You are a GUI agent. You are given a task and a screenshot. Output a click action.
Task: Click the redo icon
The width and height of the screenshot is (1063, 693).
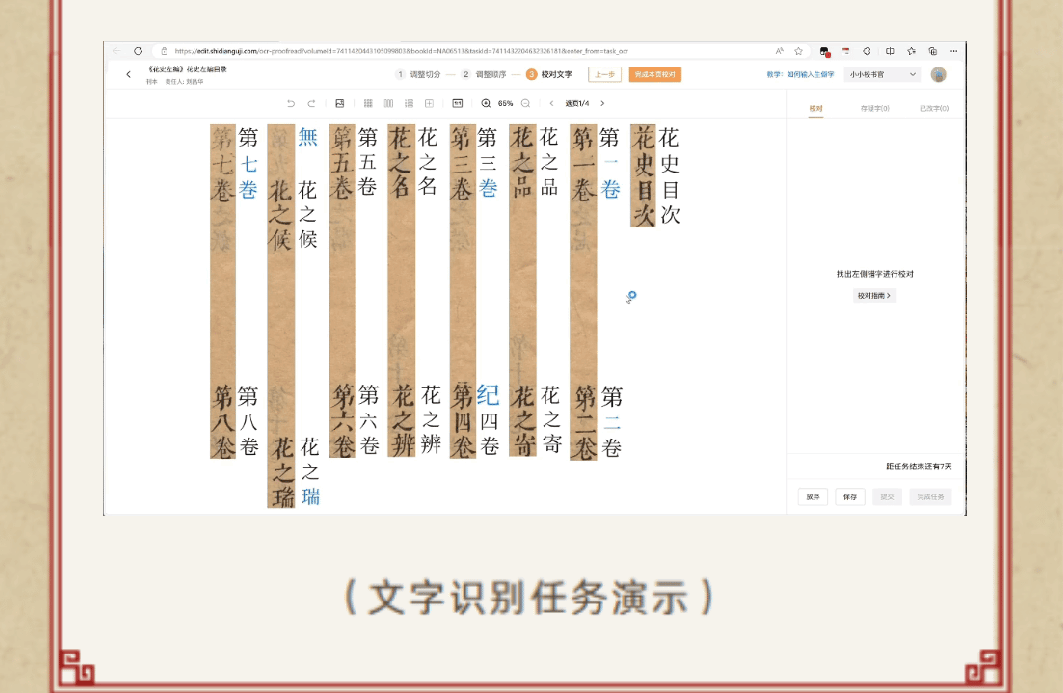point(311,103)
